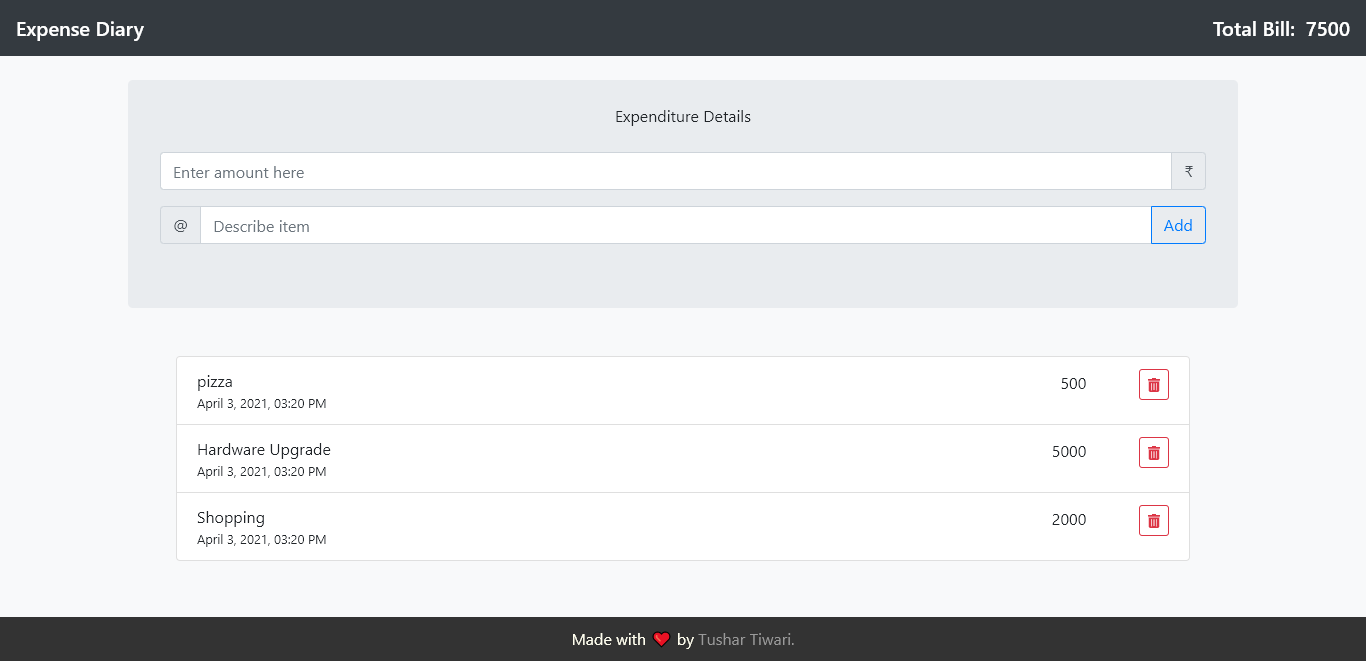The height and width of the screenshot is (663, 1366).
Task: Click the @ symbol beside item description
Action: click(x=180, y=225)
